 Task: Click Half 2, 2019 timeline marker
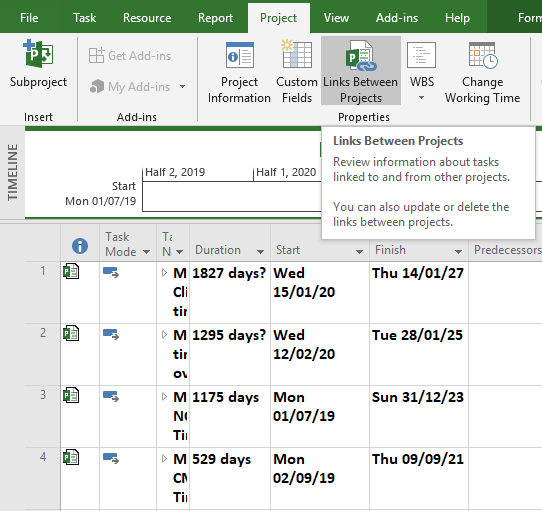point(175,172)
